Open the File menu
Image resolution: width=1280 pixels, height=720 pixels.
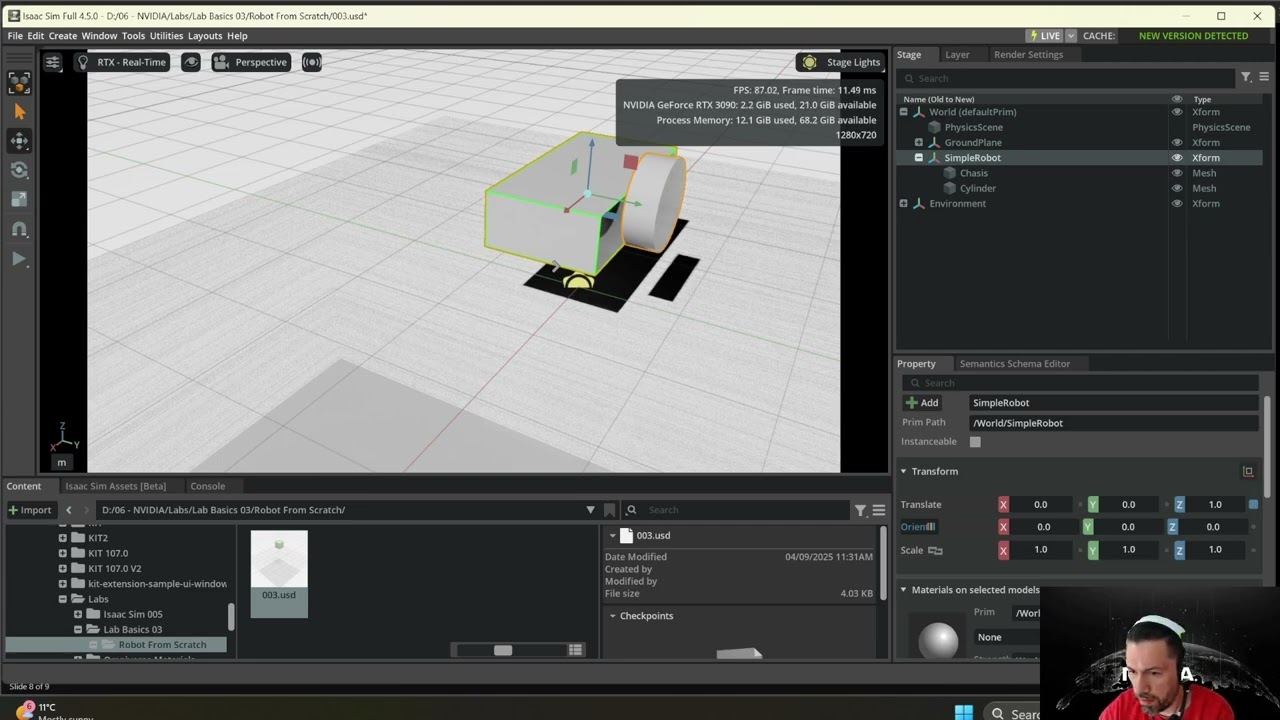[x=15, y=36]
